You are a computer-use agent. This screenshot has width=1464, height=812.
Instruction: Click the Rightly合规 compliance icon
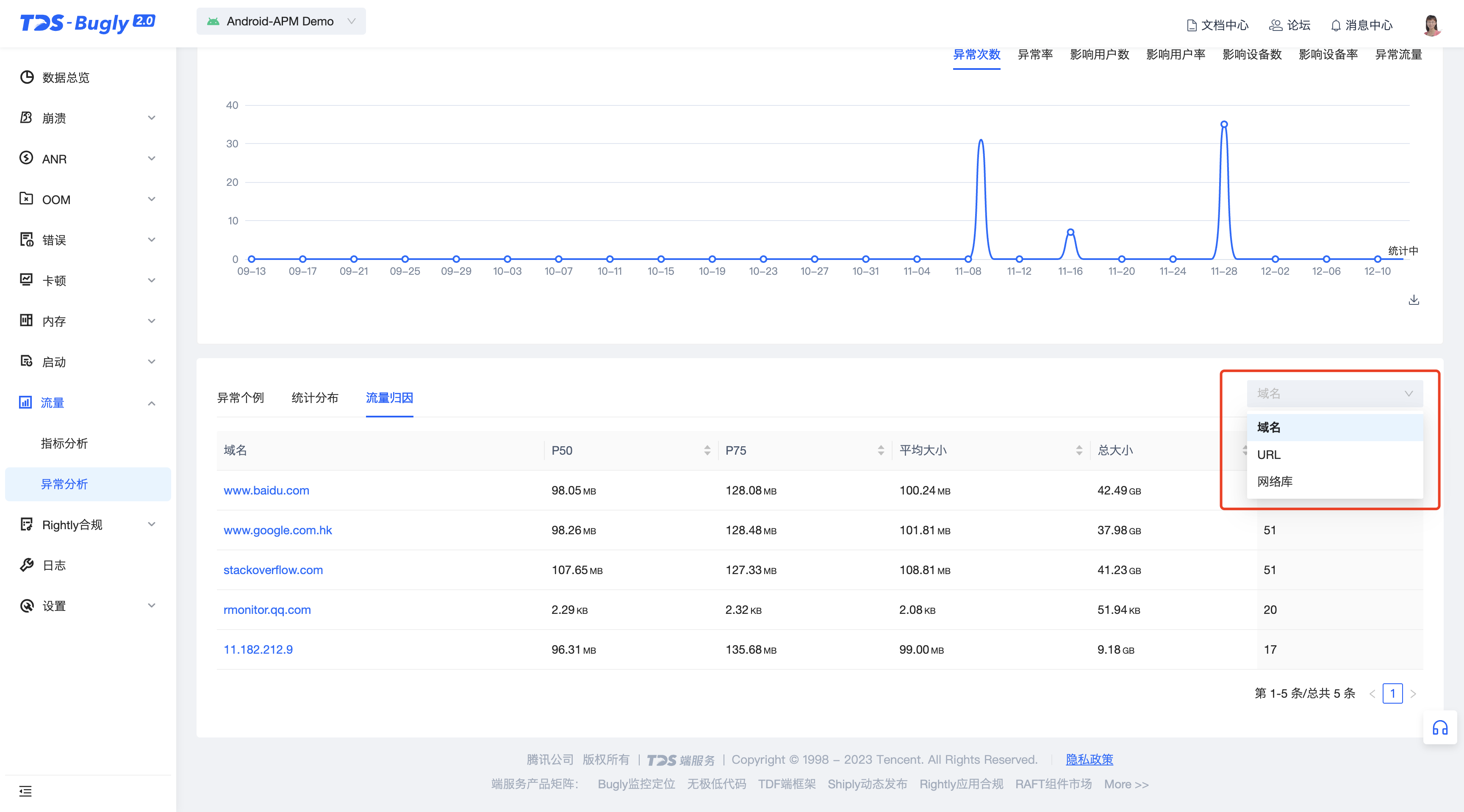[x=26, y=524]
